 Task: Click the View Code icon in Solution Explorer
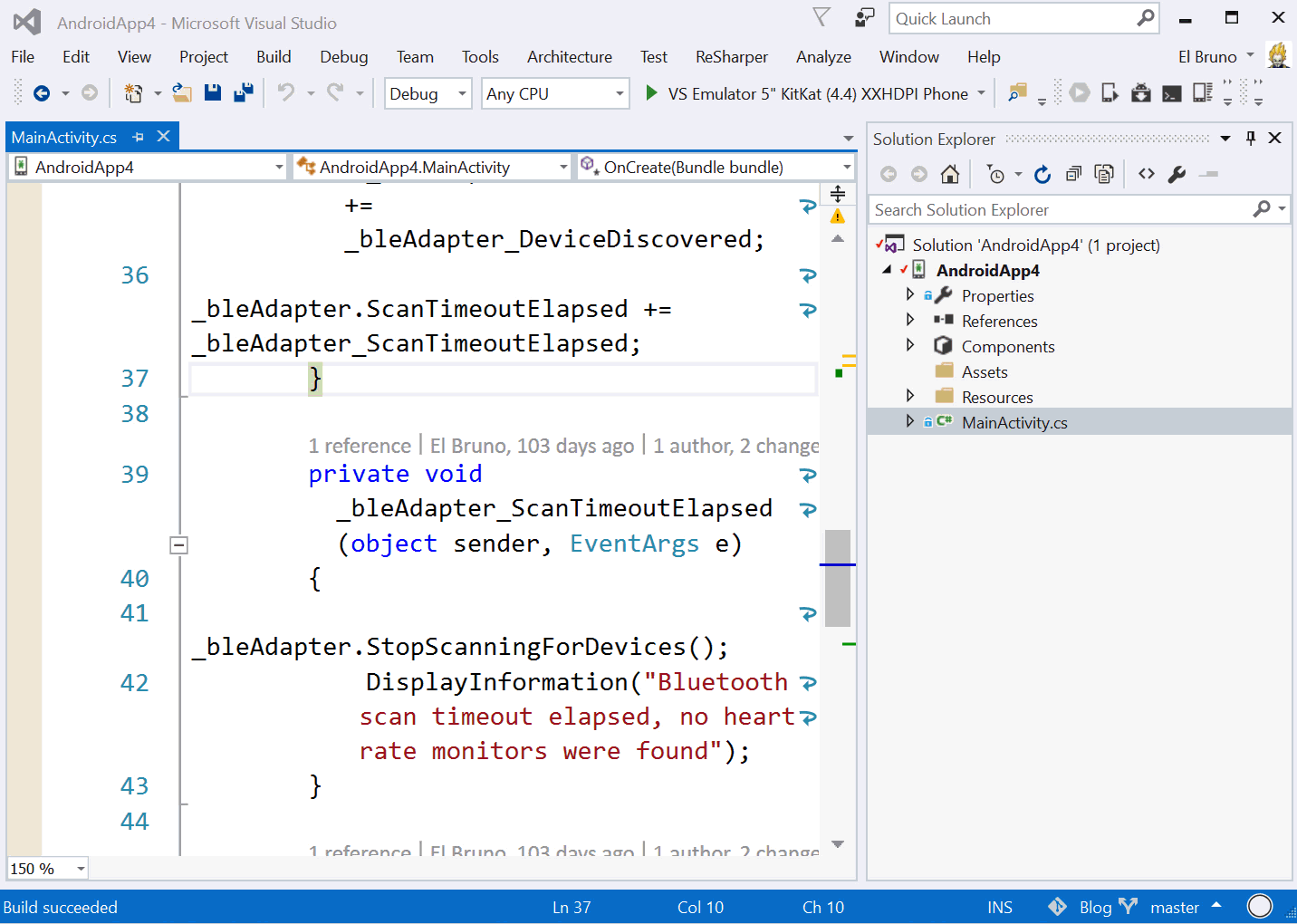(1147, 174)
